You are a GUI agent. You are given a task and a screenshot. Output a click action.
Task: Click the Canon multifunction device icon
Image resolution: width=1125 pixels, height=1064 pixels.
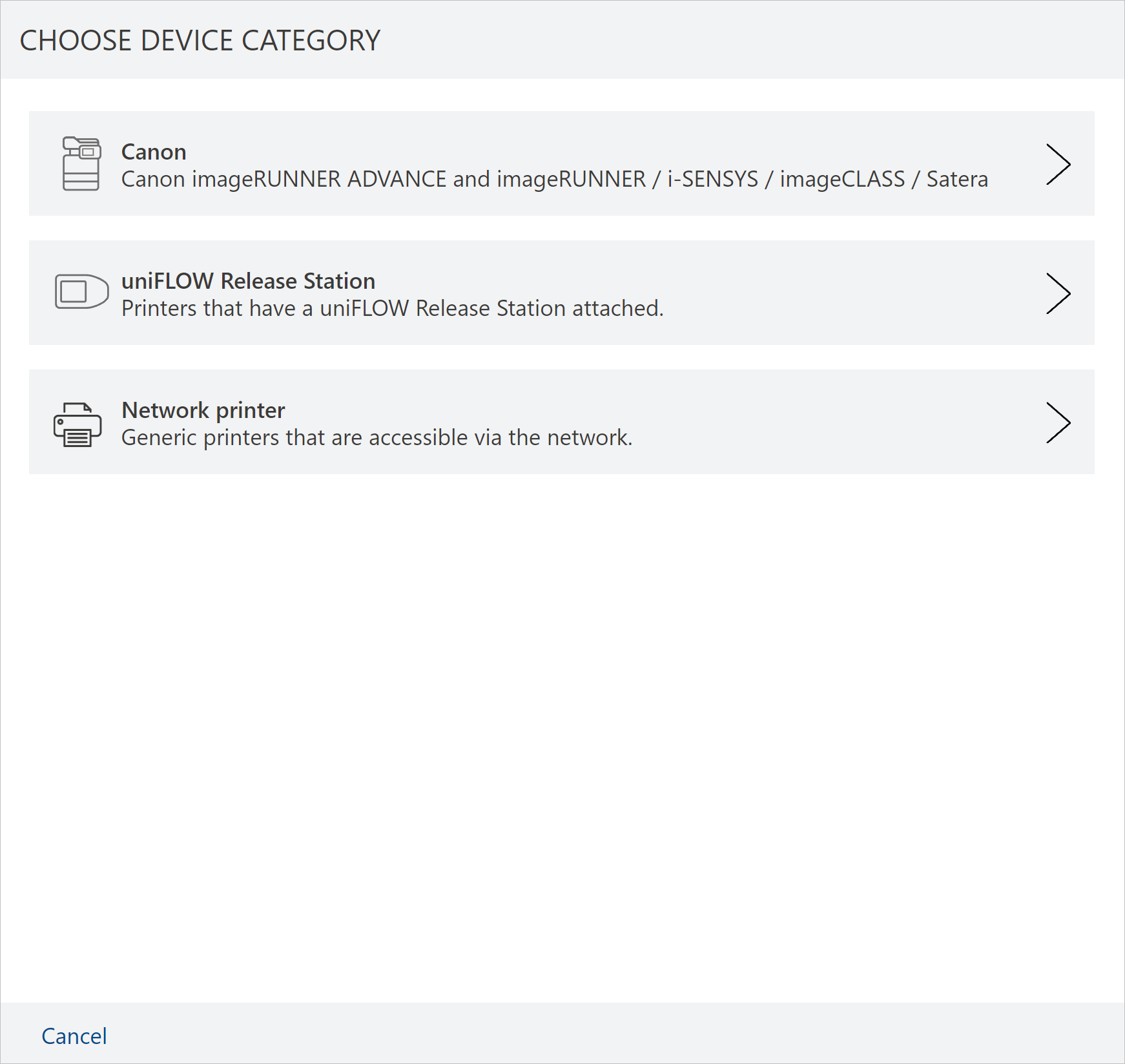(x=81, y=164)
